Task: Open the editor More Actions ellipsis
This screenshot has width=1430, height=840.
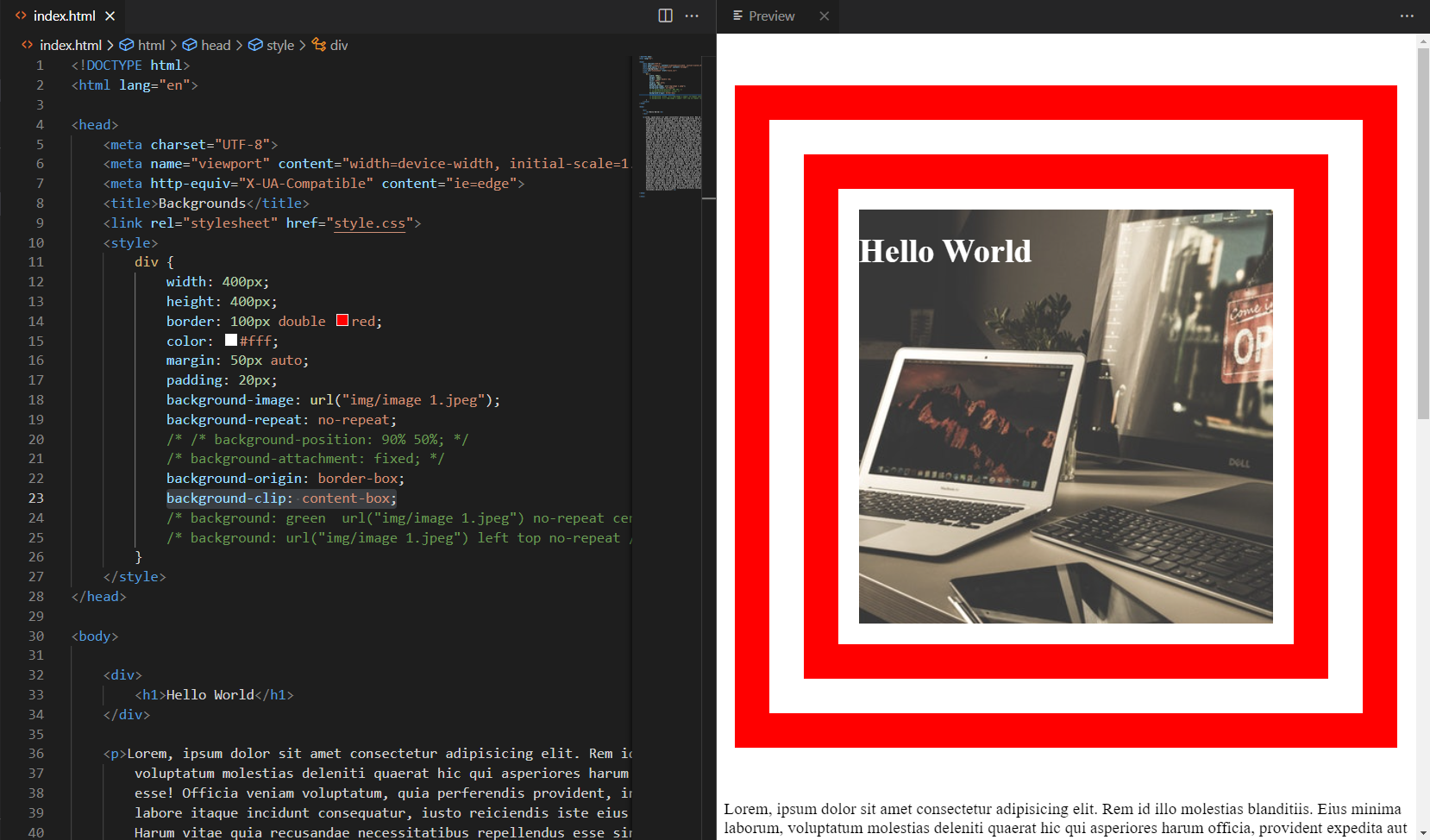Action: pos(692,16)
